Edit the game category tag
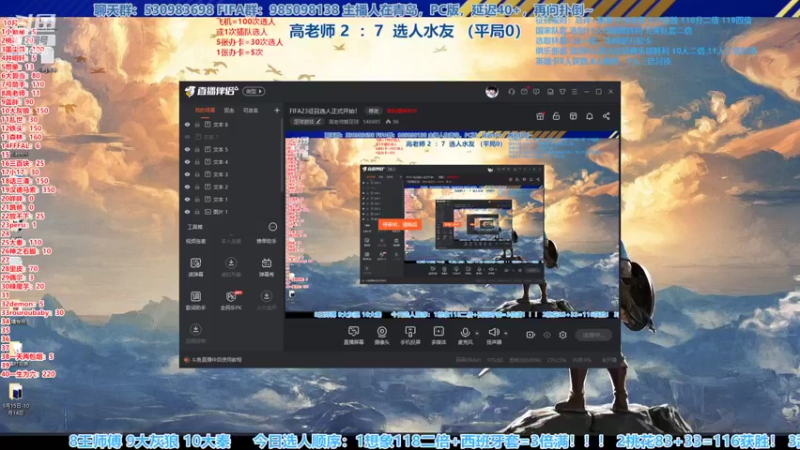This screenshot has height=450, width=800. 307,122
